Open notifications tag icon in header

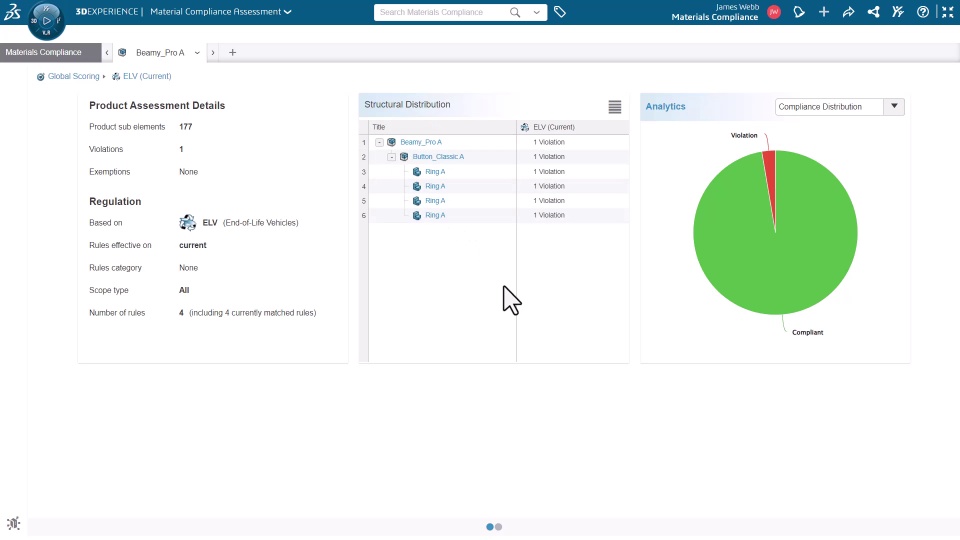[x=799, y=12]
